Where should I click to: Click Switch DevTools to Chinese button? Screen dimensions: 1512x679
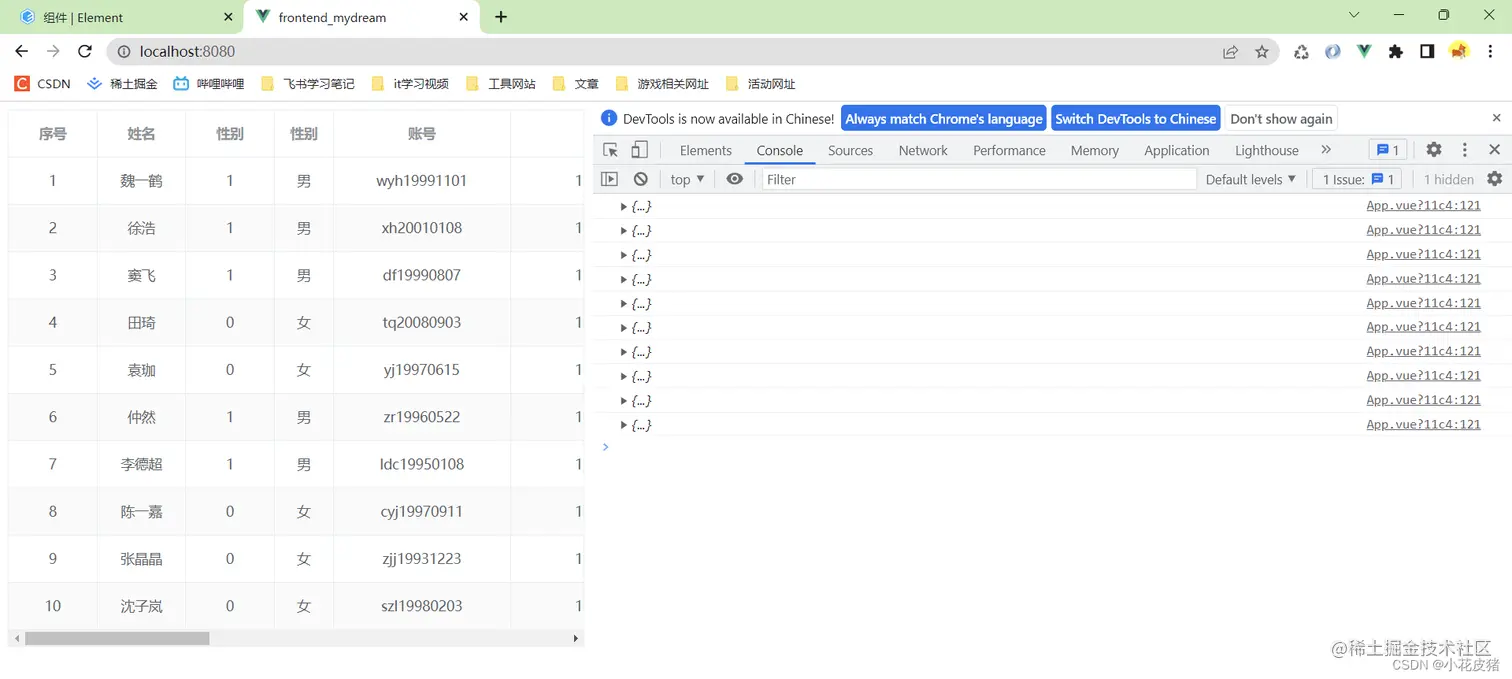pyautogui.click(x=1136, y=118)
